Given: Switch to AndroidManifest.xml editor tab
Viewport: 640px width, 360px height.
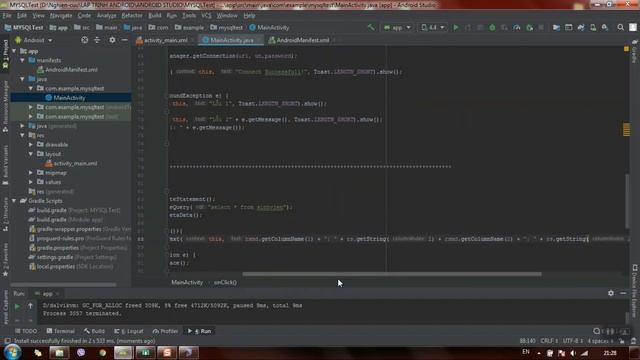Looking at the screenshot, I should tap(301, 40).
